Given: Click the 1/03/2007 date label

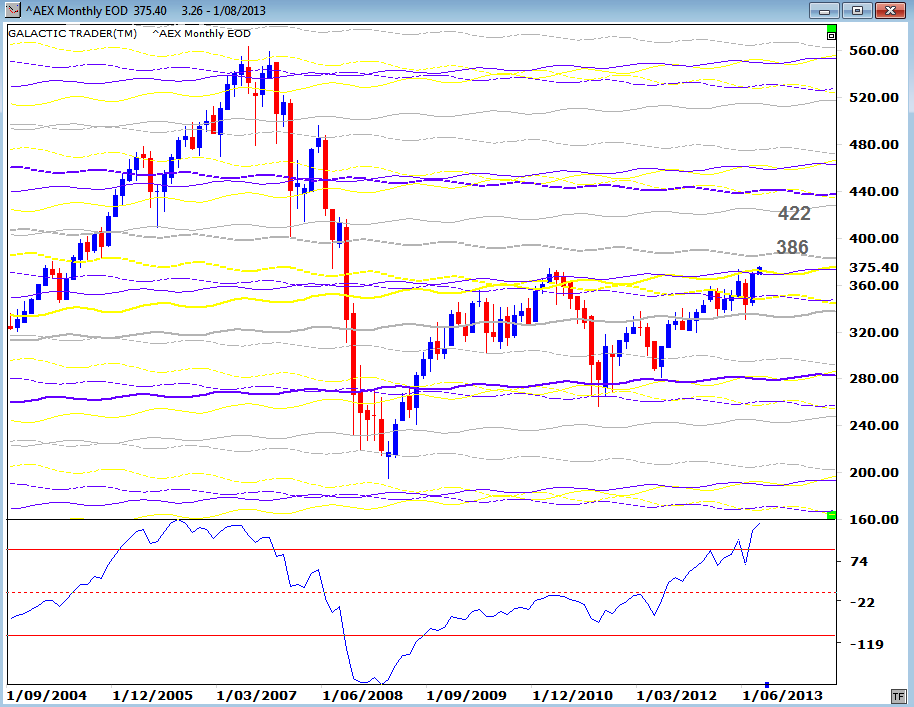Looking at the screenshot, I should pyautogui.click(x=256, y=695).
